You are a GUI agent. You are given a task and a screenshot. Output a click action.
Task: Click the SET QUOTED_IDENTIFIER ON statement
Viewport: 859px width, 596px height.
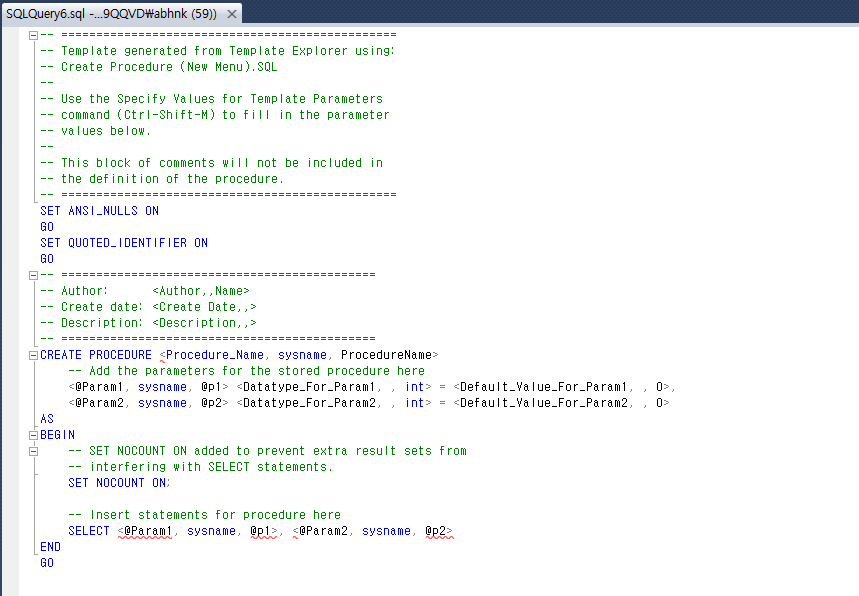[124, 243]
